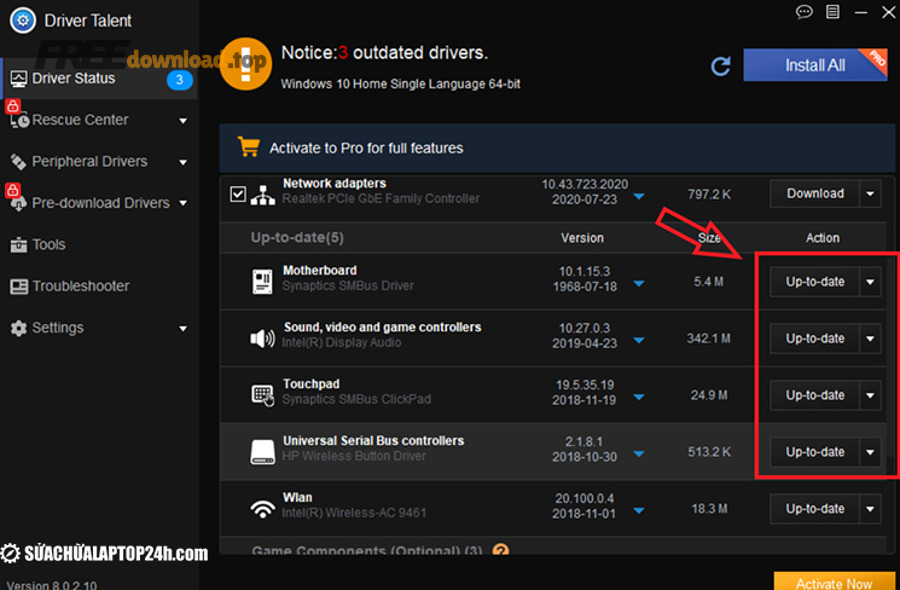Click the orange exclamation notice icon
Image resolution: width=900 pixels, height=590 pixels.
point(246,64)
